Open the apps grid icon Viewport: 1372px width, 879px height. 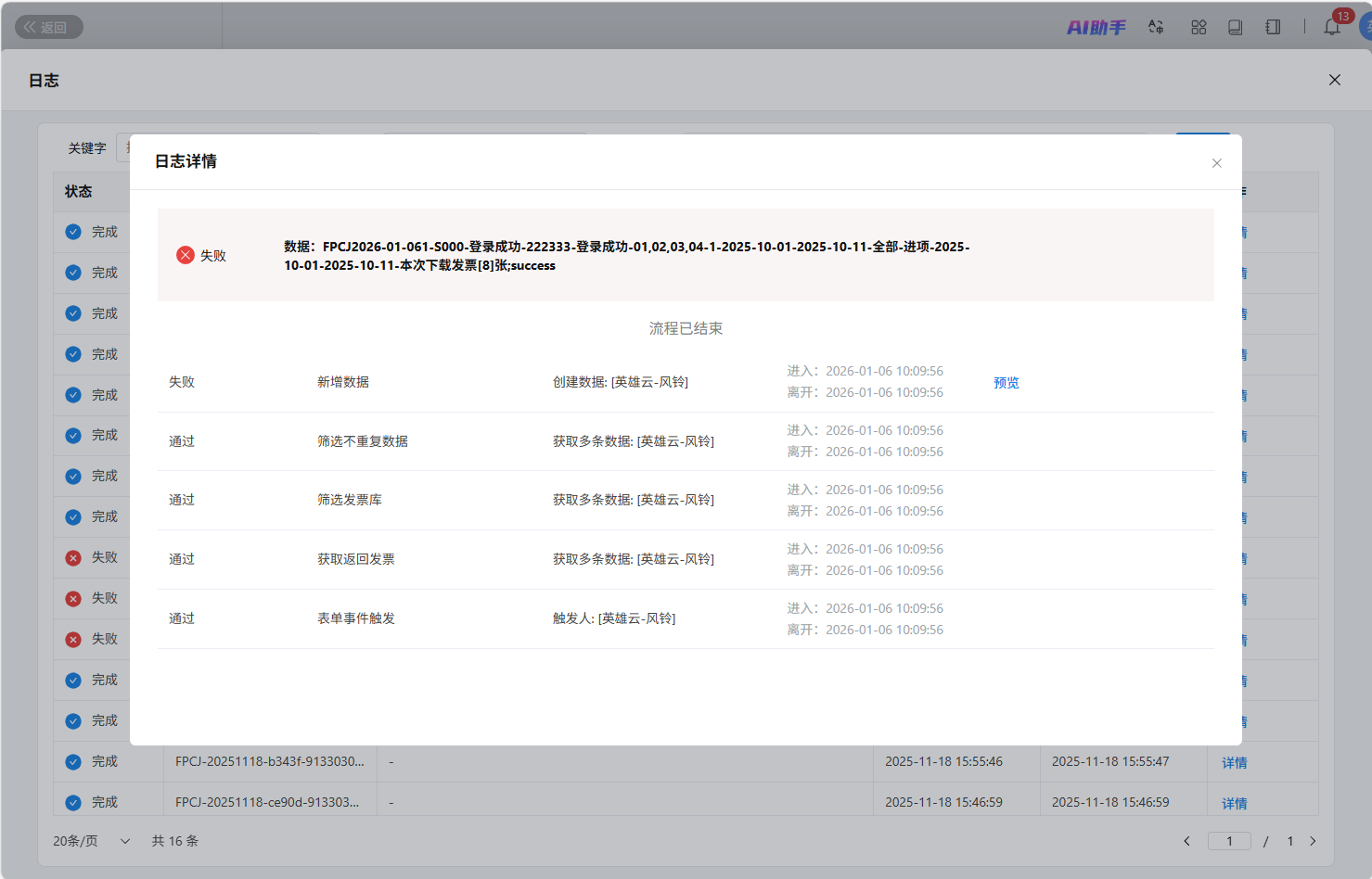(1199, 28)
